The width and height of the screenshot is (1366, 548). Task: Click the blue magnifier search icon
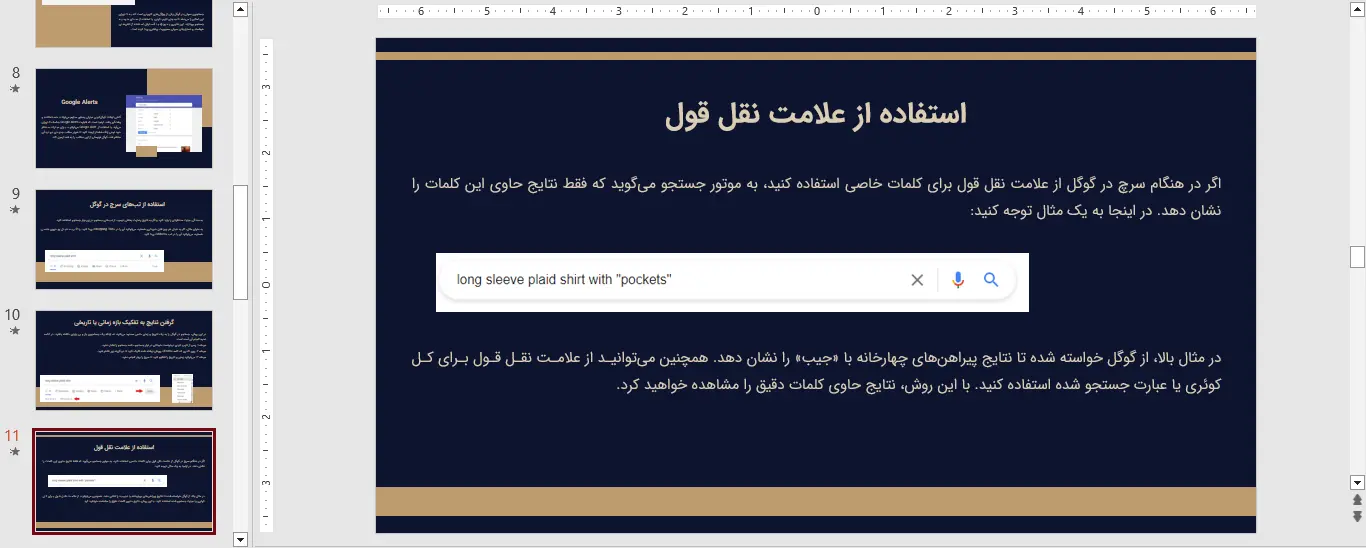[991, 280]
